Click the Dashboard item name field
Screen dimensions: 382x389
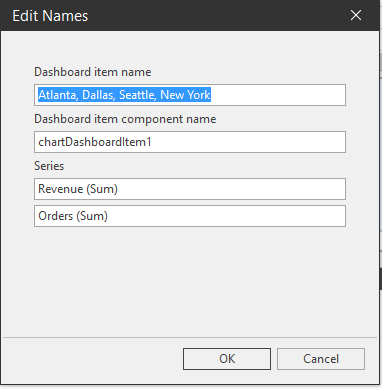pyautogui.click(x=190, y=95)
